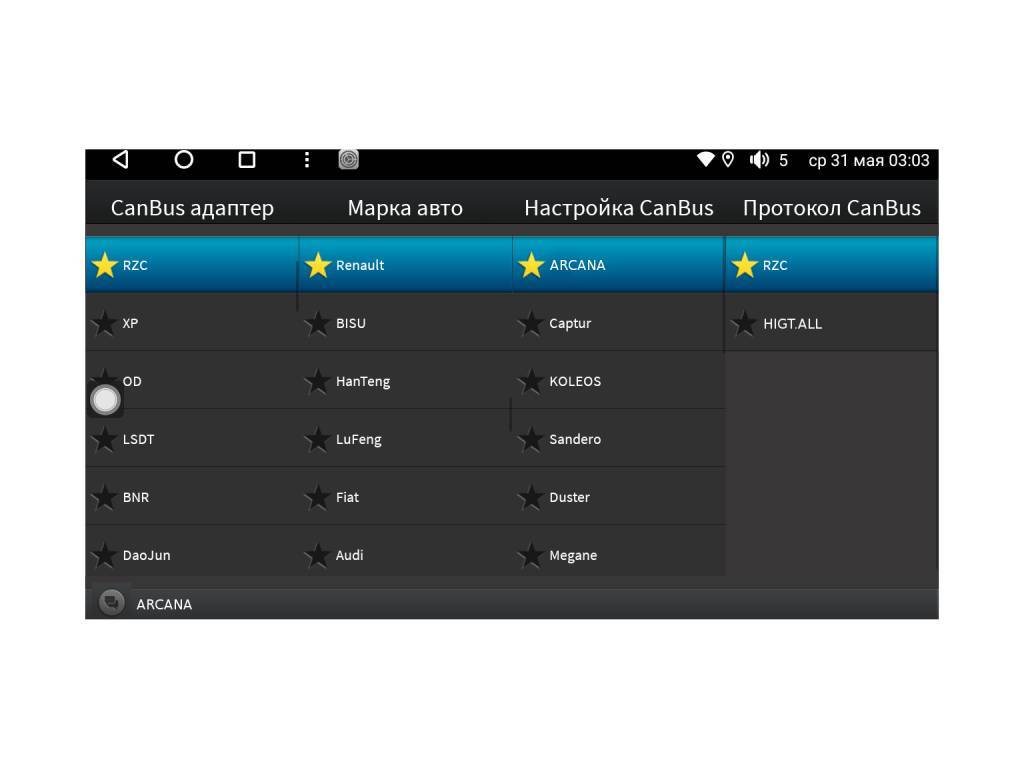Star the ARCANA CanBus setting
This screenshot has width=1024, height=768.
[532, 265]
